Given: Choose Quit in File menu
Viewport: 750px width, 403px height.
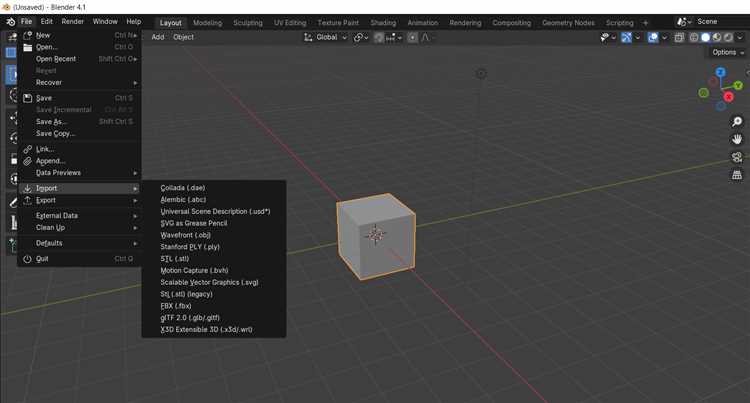Looking at the screenshot, I should pyautogui.click(x=79, y=259).
